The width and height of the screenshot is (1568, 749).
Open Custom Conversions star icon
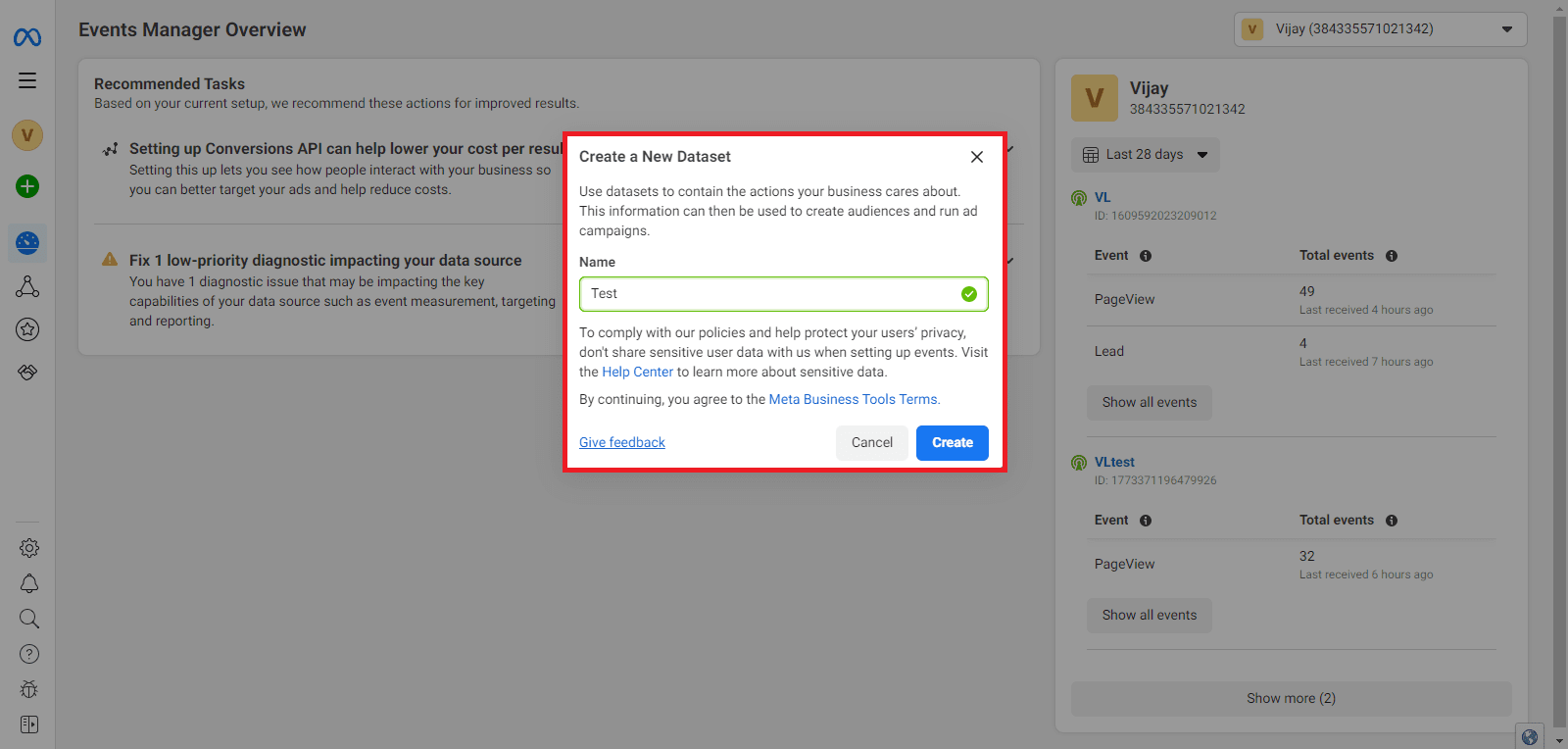tap(27, 329)
